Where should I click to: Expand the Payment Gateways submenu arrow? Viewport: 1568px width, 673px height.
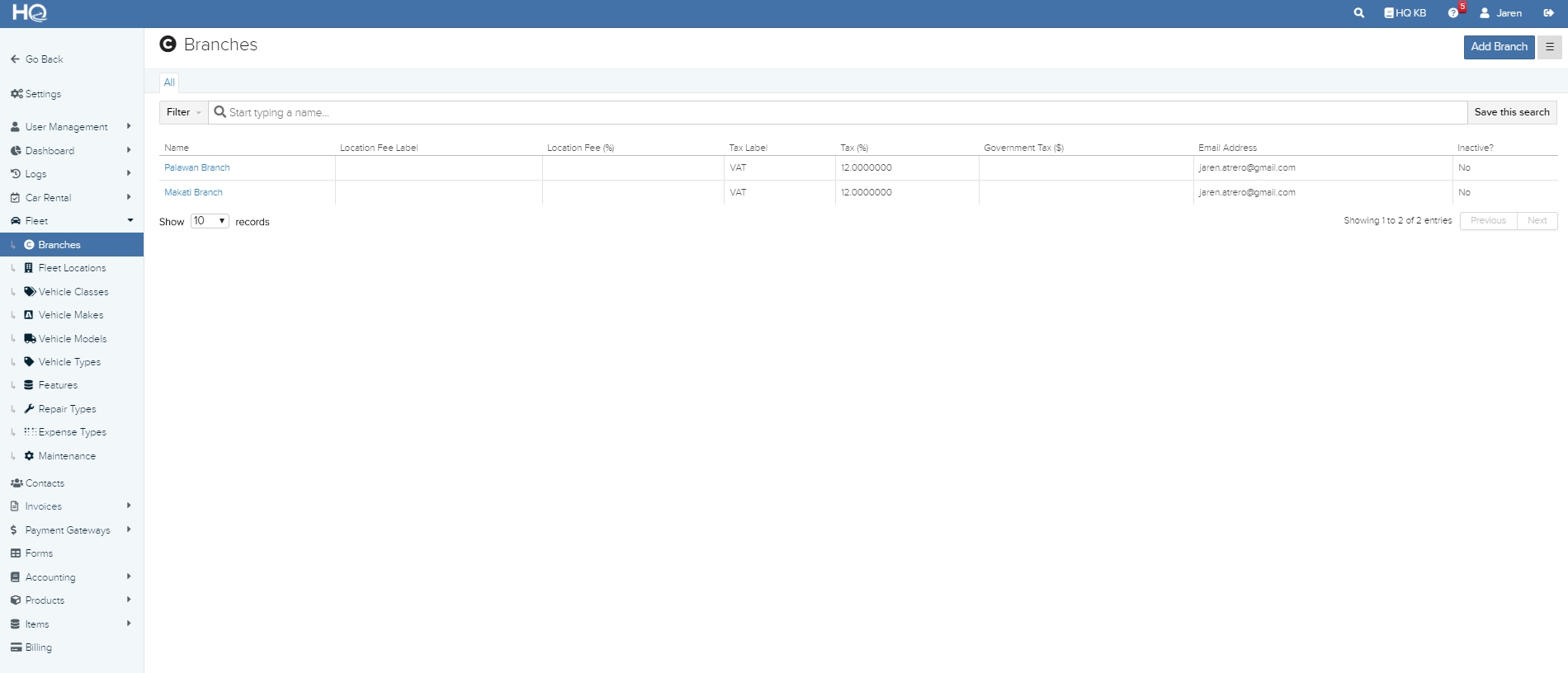pyautogui.click(x=129, y=529)
